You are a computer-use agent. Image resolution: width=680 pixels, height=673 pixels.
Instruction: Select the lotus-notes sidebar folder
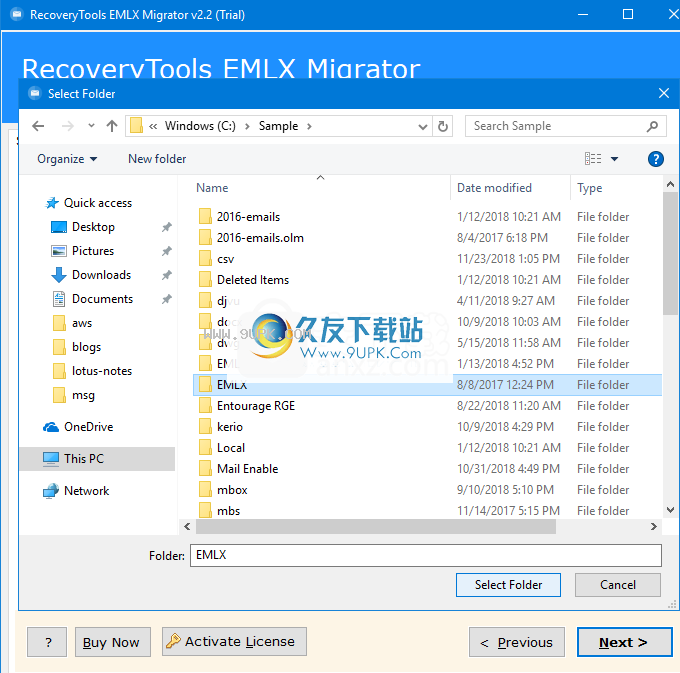point(102,371)
